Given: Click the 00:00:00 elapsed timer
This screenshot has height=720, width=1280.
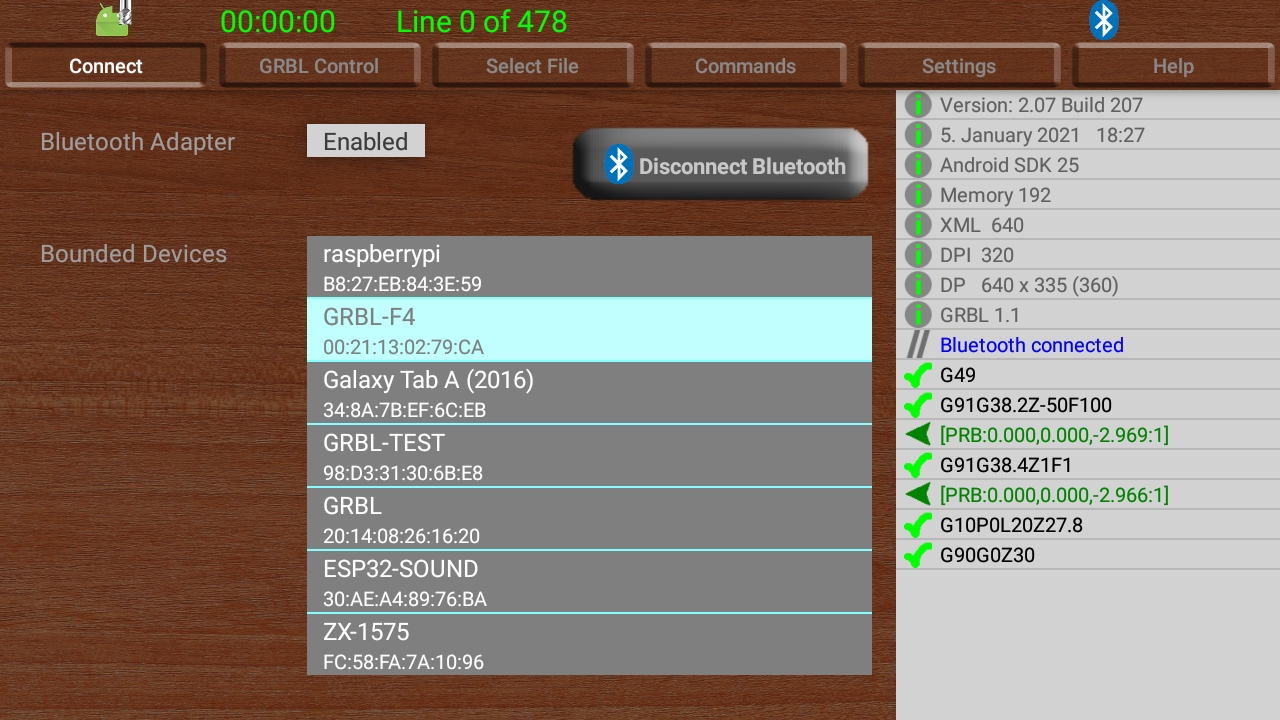Looking at the screenshot, I should click(278, 21).
